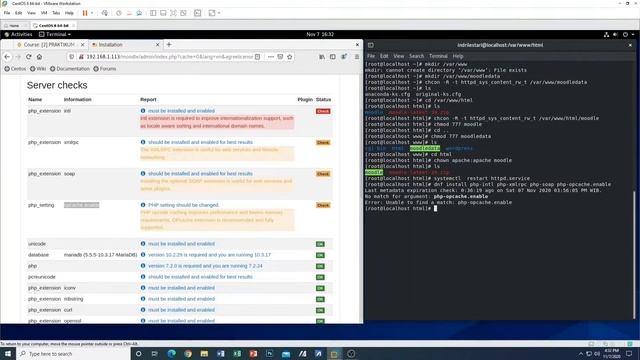The image size is (640, 360).
Task: Click VMware send Ctrl+Alt+Del icon
Action: click(104, 13)
